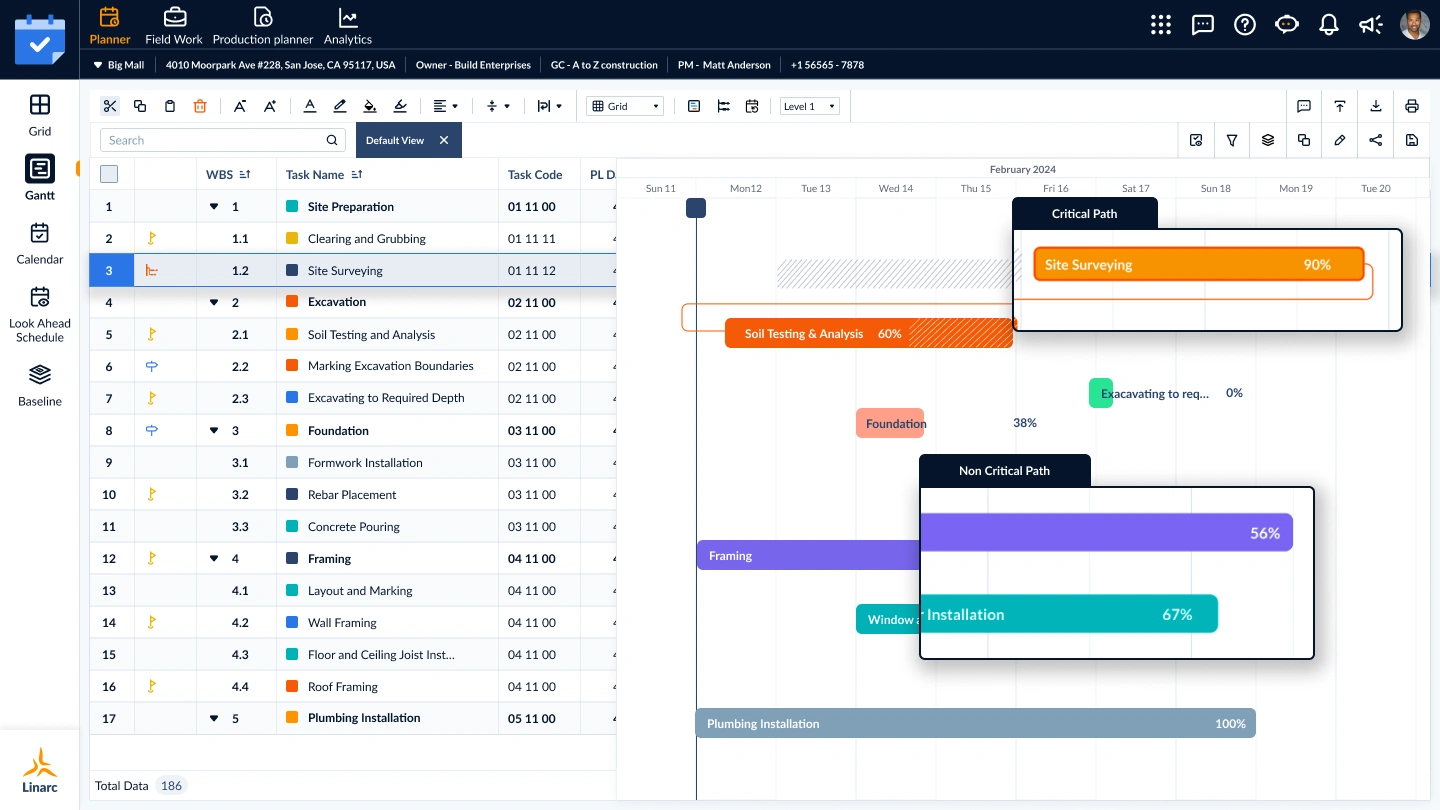Click the pen highlight color icon
This screenshot has height=810, width=1440.
pos(340,106)
